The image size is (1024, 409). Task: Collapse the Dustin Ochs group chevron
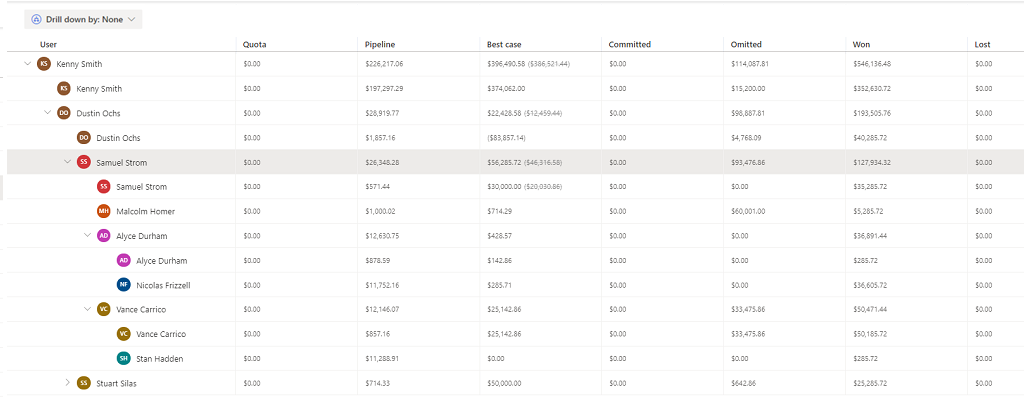(47, 113)
